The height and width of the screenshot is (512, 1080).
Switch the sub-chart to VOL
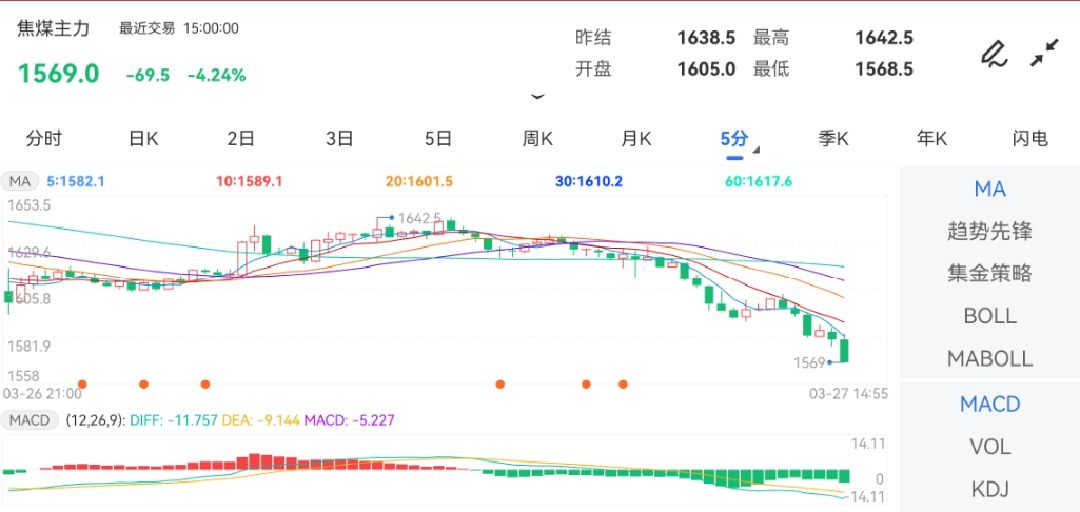[x=989, y=446]
